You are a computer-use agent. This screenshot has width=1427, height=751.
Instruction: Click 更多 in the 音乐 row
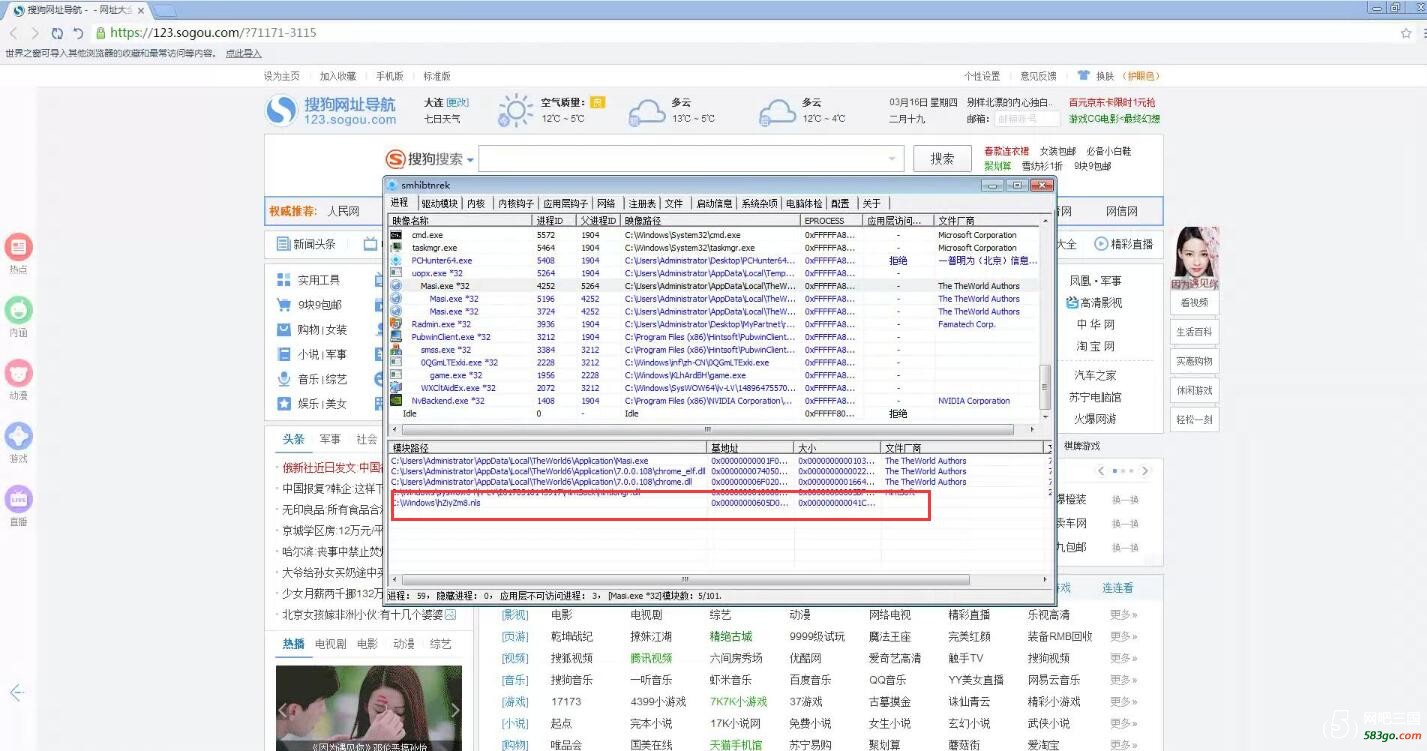pos(1123,680)
